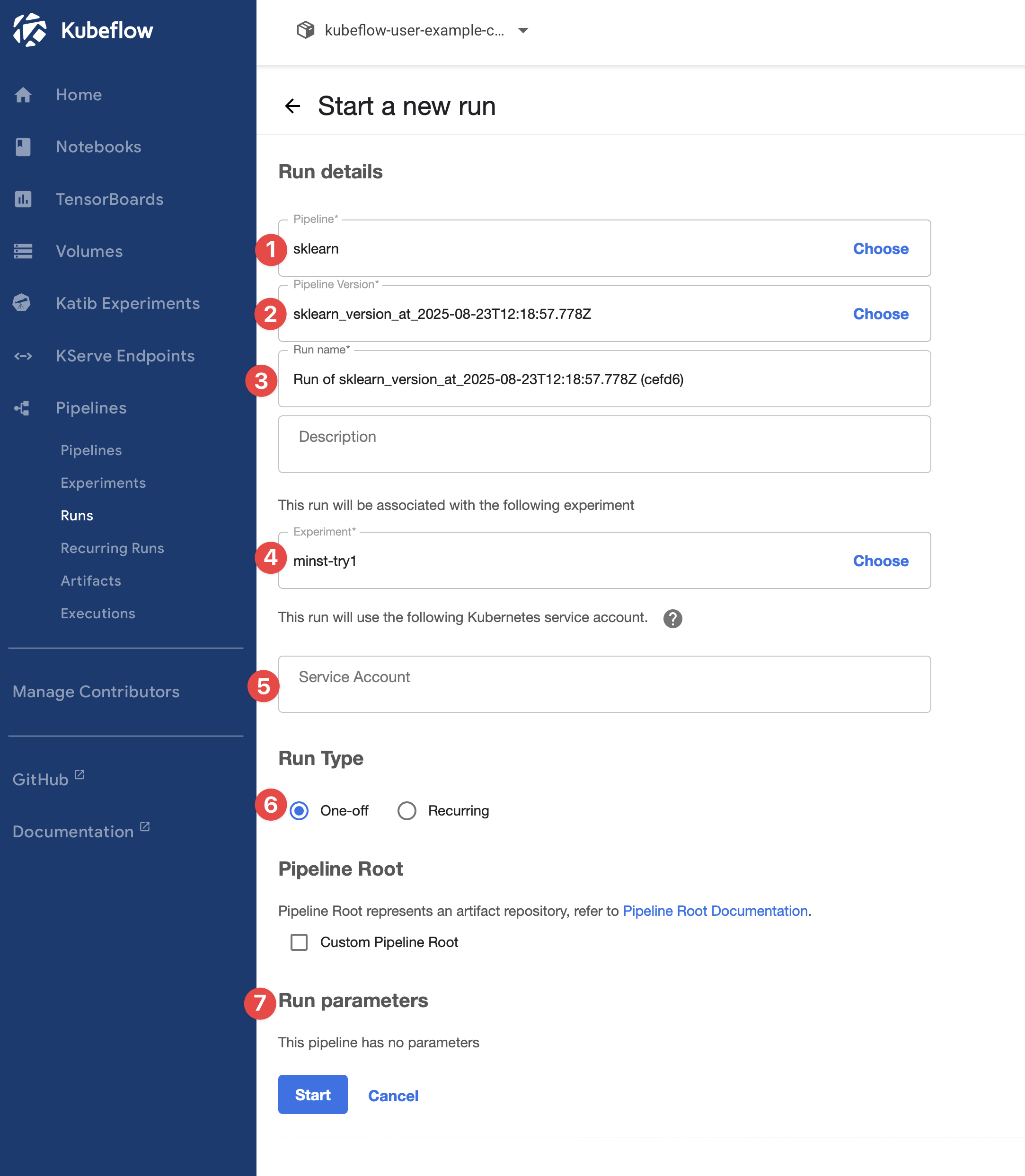Select the Recurring run type
Viewport: 1025px width, 1176px height.
point(406,811)
